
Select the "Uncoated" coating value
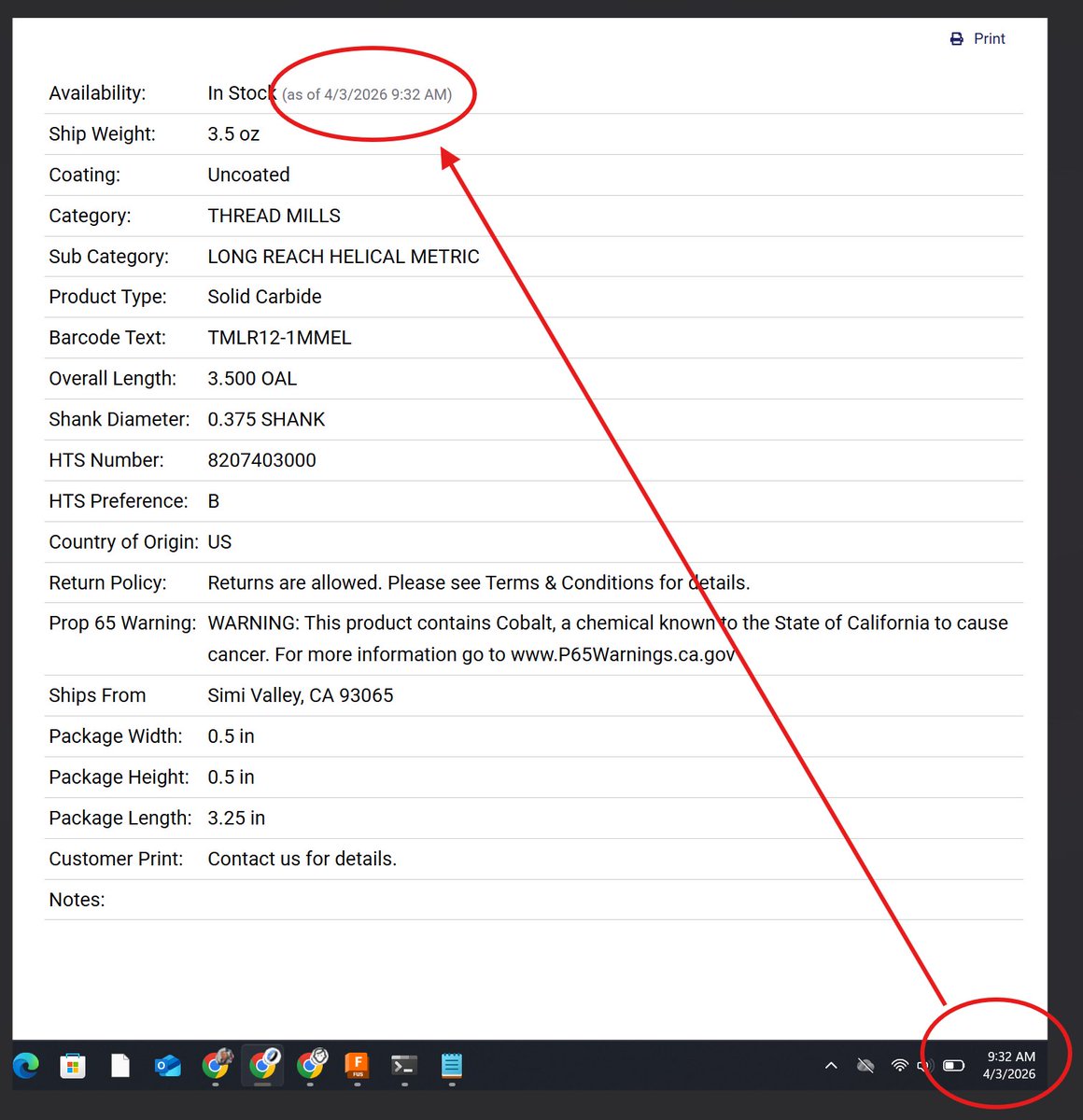248,175
